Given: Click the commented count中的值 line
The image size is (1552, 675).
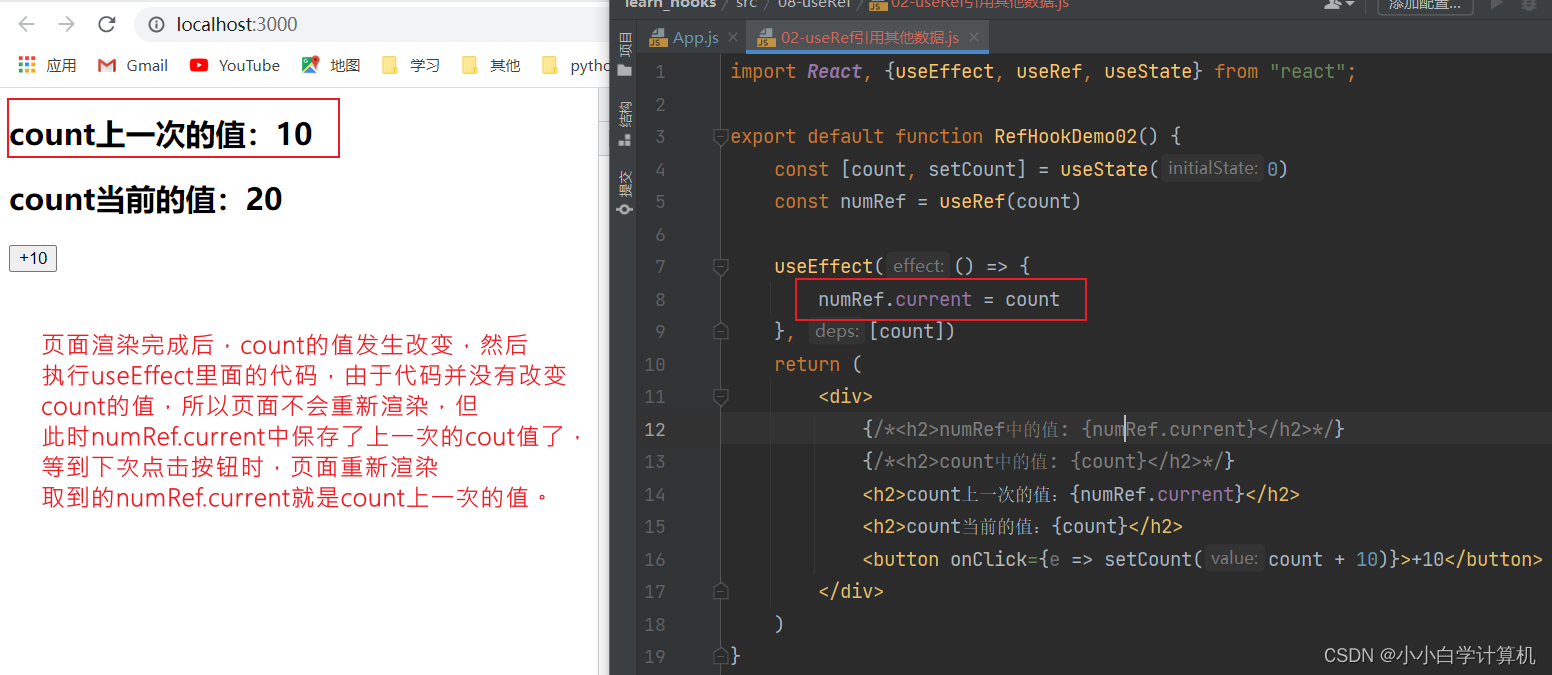Looking at the screenshot, I should point(1049,461).
